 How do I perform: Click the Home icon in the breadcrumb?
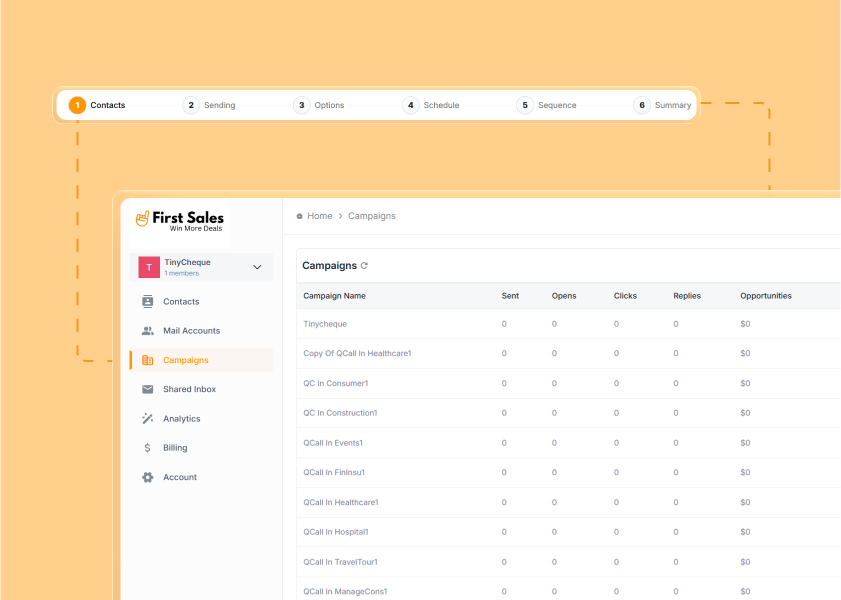(300, 216)
